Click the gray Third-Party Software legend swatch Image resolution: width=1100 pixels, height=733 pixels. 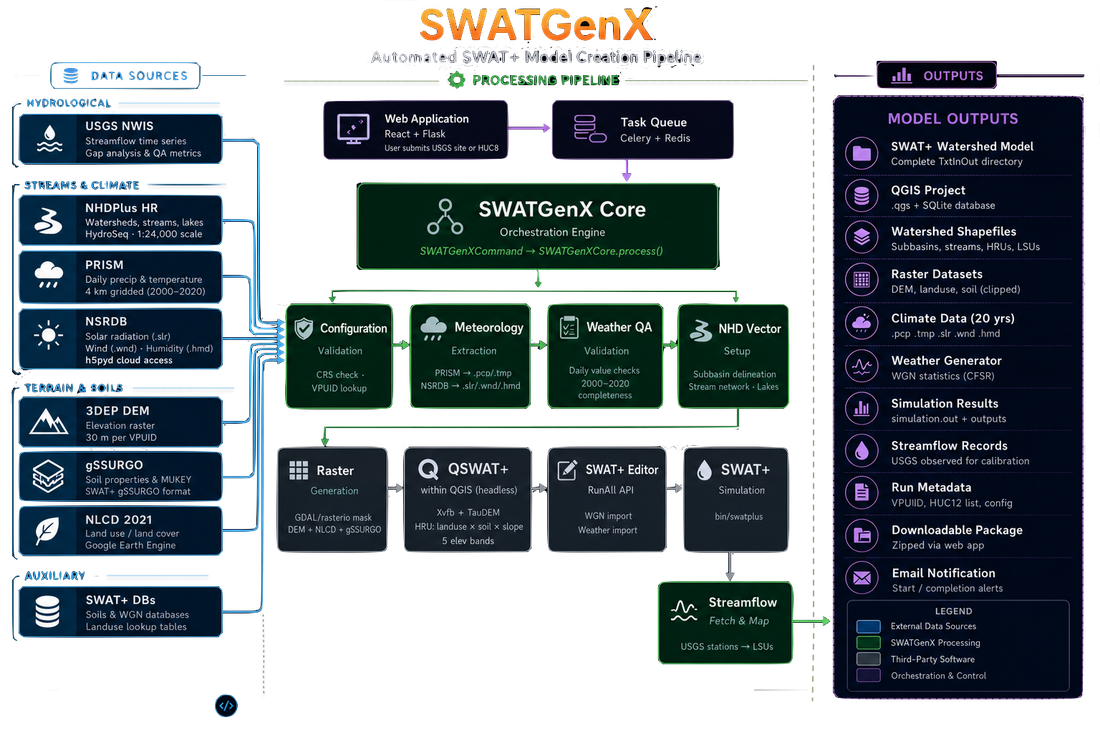click(x=868, y=659)
